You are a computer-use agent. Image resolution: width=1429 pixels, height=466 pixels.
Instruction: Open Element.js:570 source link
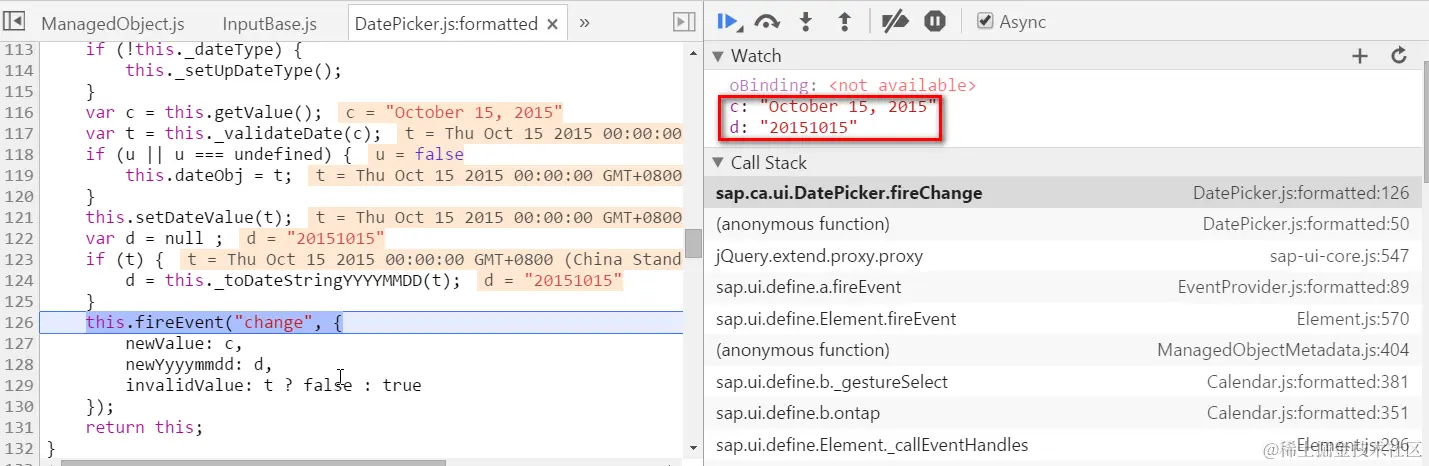(1353, 319)
